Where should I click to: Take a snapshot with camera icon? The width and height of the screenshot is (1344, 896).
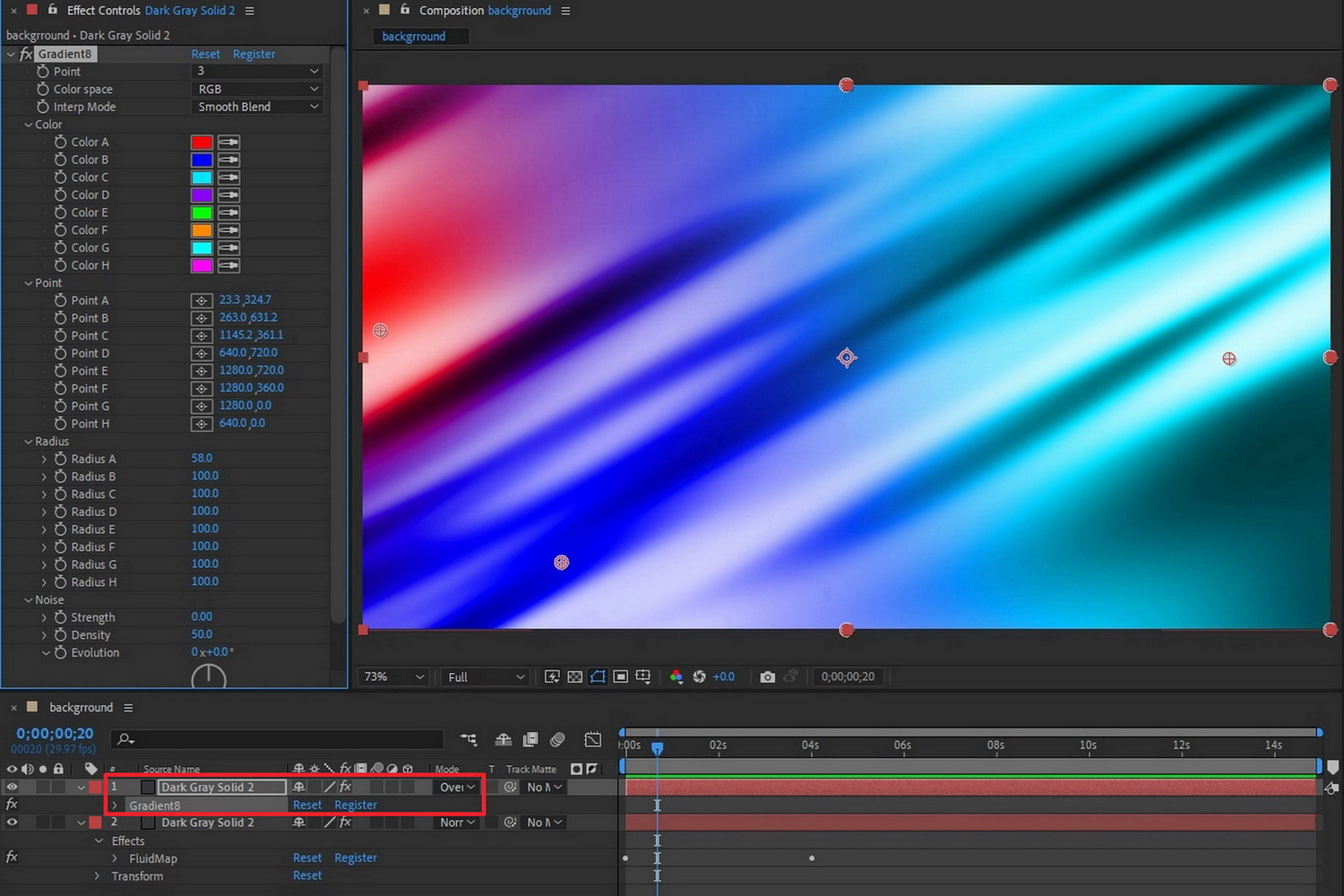tap(767, 676)
